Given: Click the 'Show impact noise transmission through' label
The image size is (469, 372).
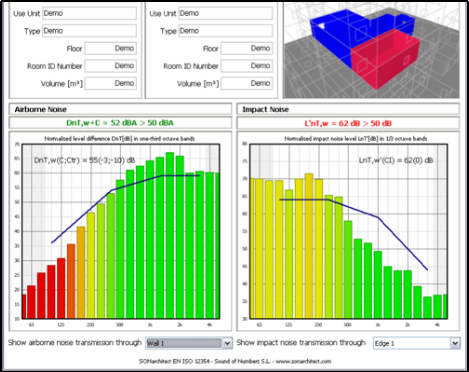Looking at the screenshot, I should click(x=301, y=343).
